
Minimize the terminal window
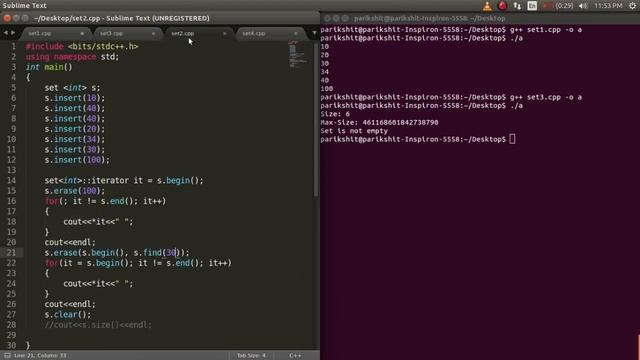click(336, 18)
